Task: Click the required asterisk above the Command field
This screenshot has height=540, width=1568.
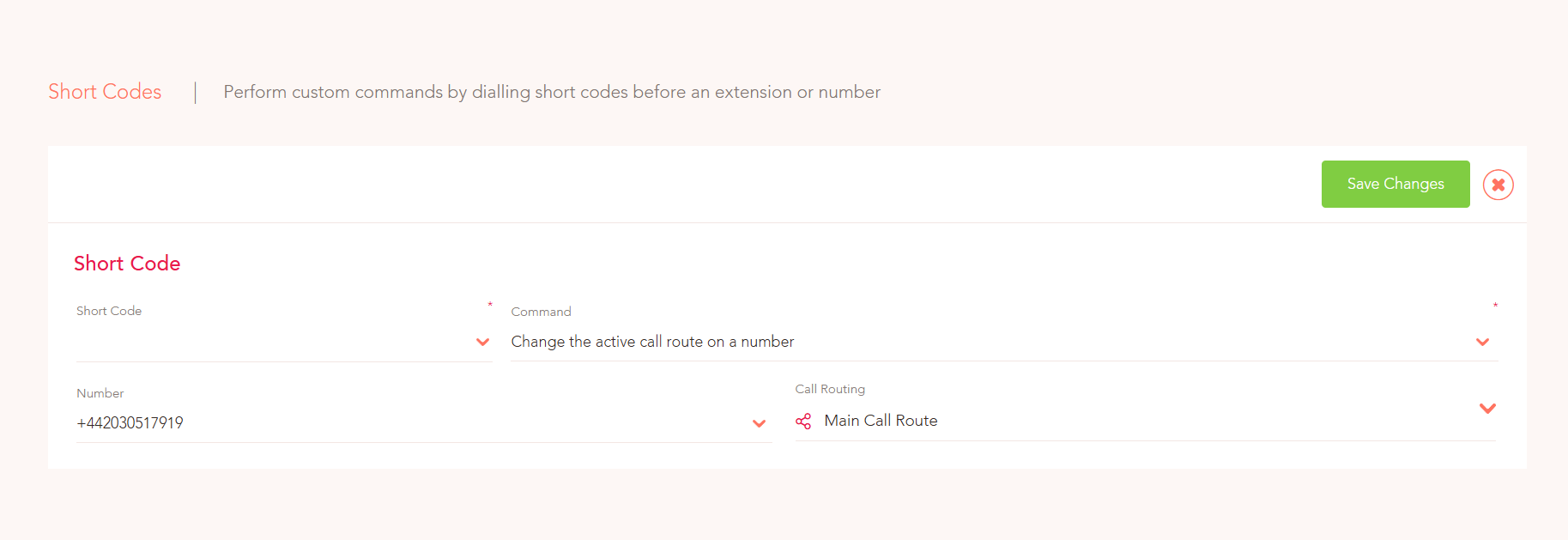Action: point(1495,306)
